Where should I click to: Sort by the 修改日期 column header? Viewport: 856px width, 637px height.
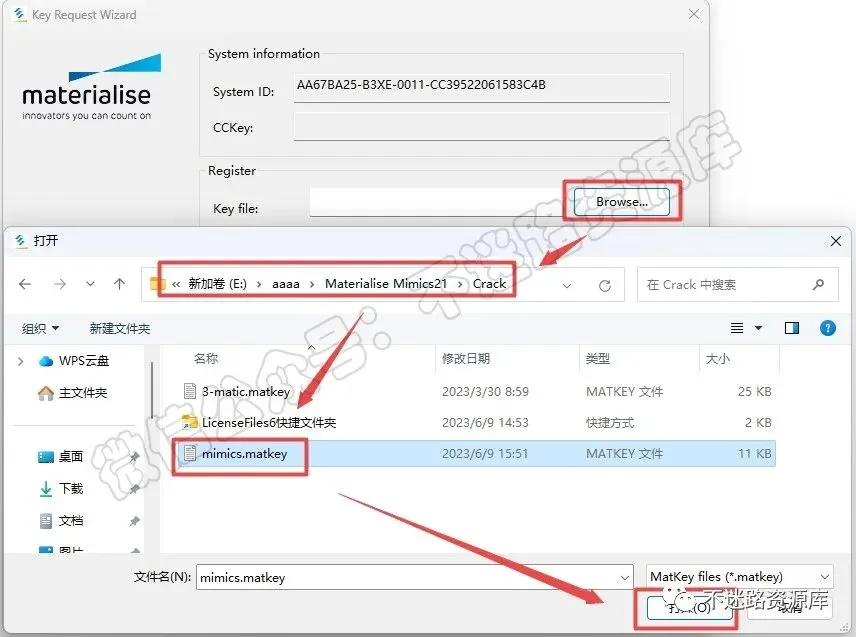466,359
